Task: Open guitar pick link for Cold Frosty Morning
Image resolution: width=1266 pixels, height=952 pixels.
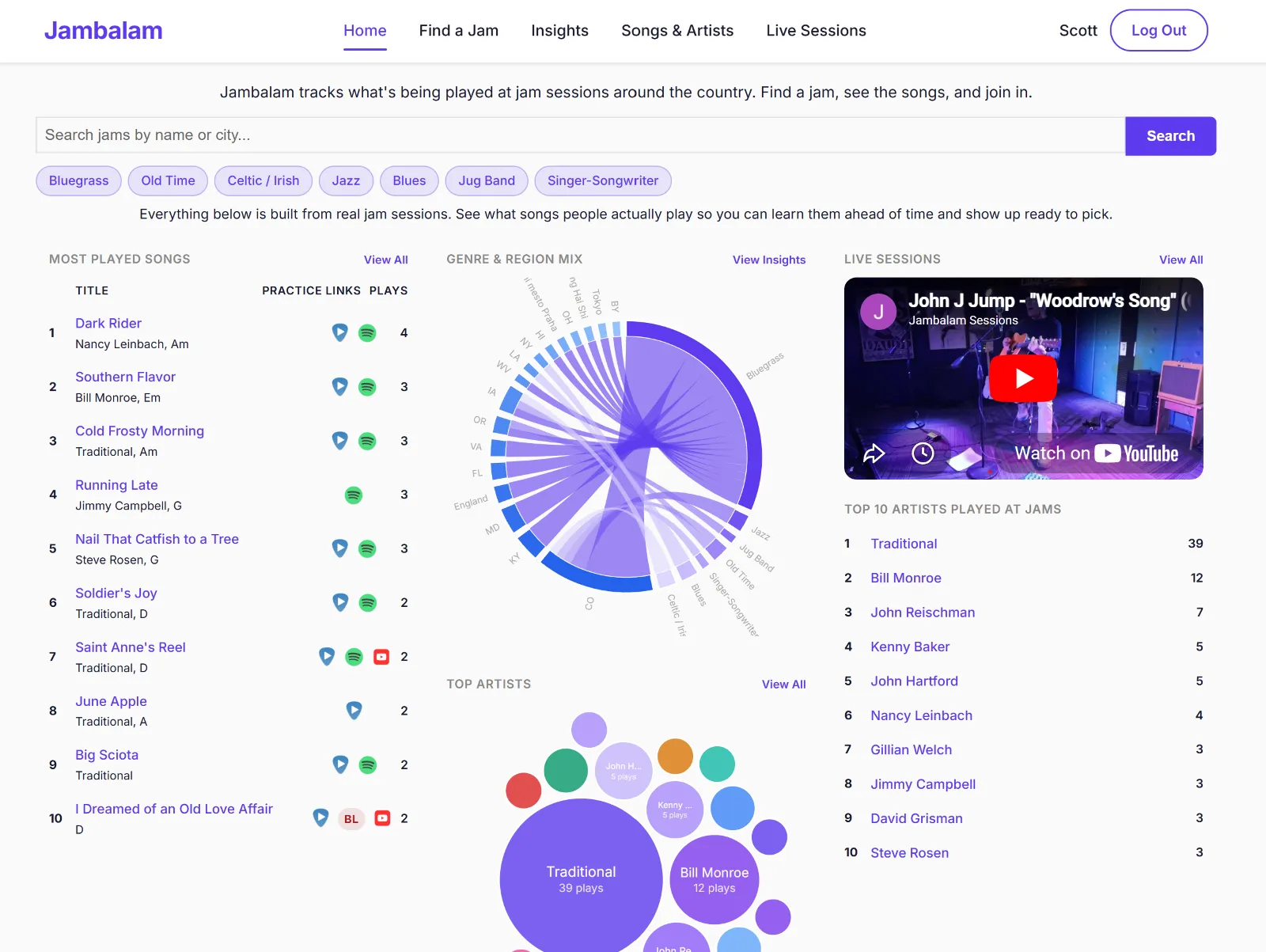Action: 340,440
